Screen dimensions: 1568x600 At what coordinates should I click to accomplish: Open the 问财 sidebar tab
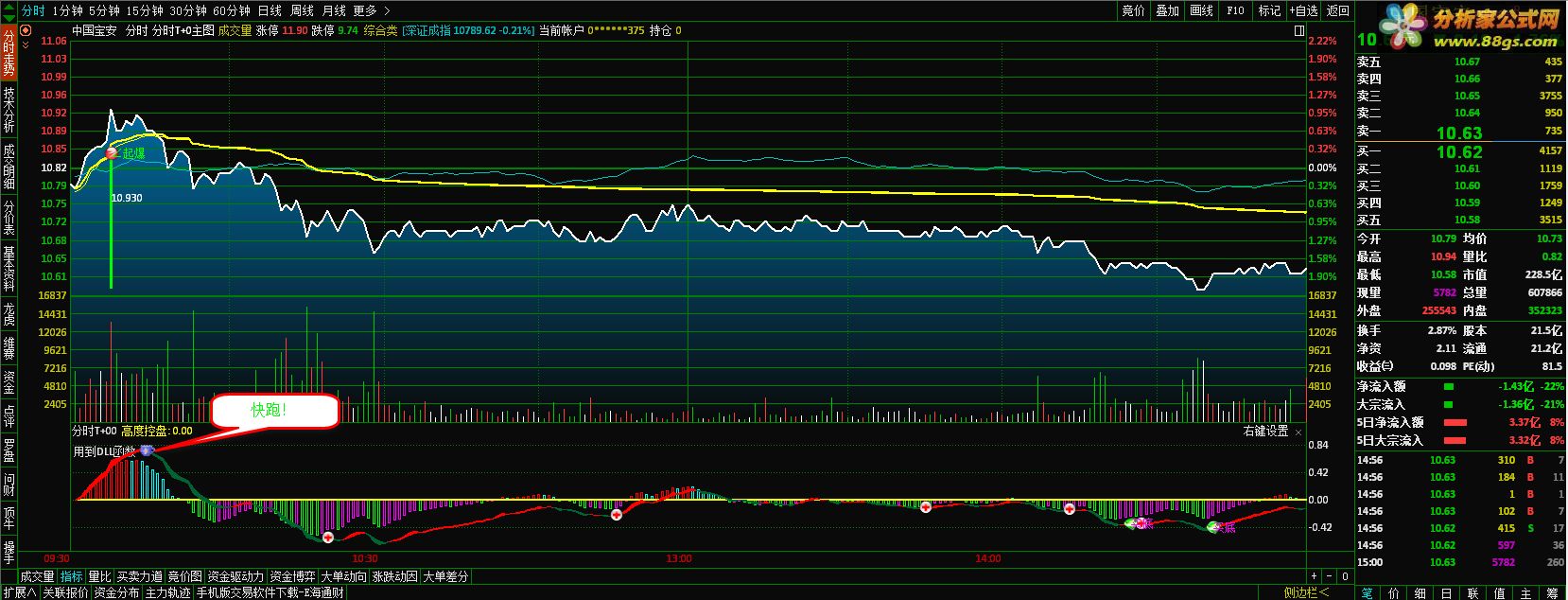9,485
